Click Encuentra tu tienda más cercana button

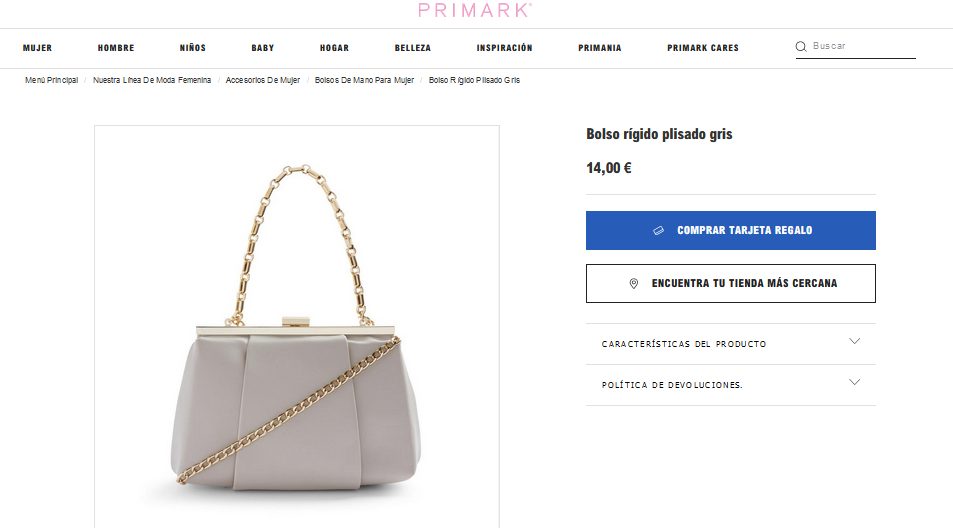[x=731, y=283]
